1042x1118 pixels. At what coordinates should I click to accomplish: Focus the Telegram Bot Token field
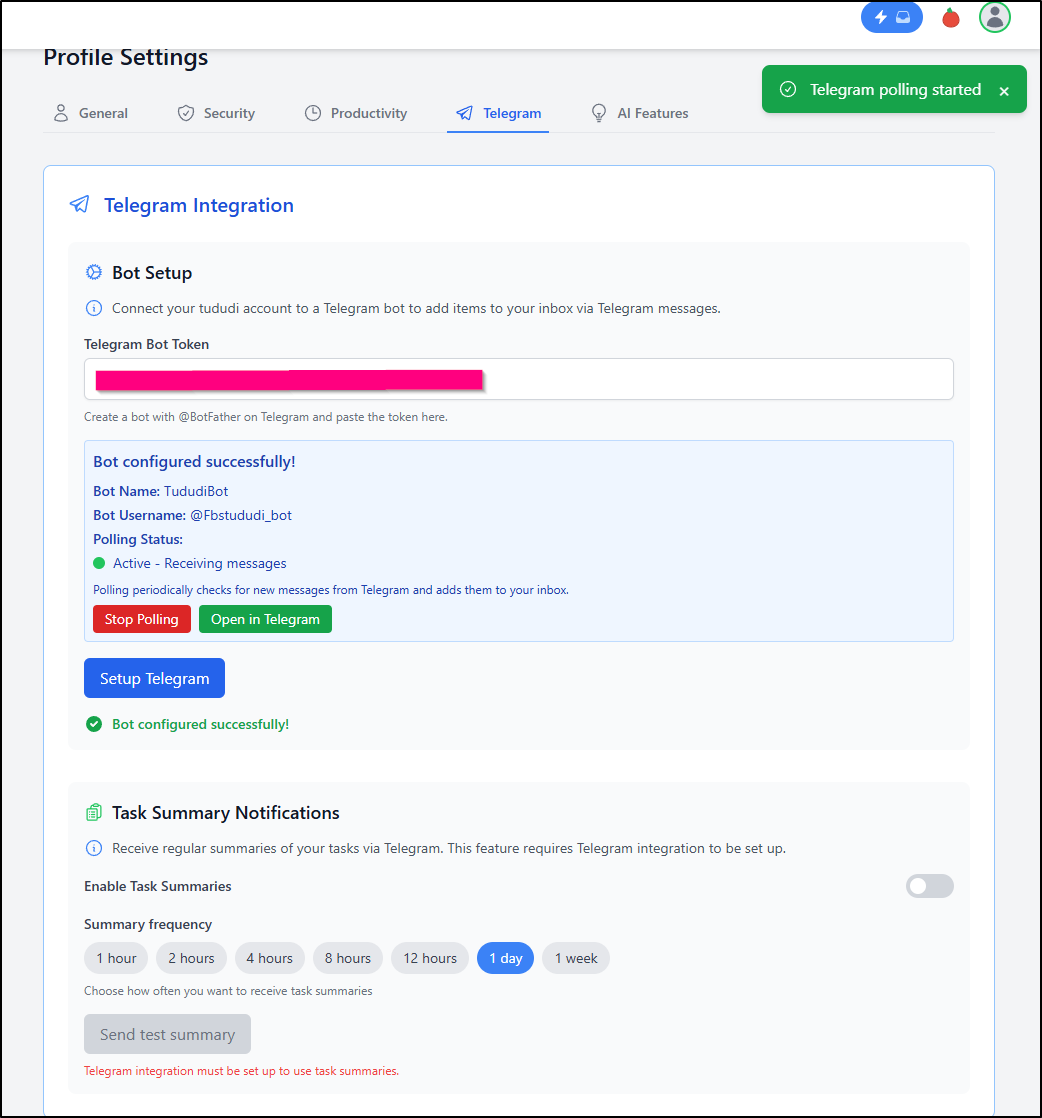click(519, 379)
